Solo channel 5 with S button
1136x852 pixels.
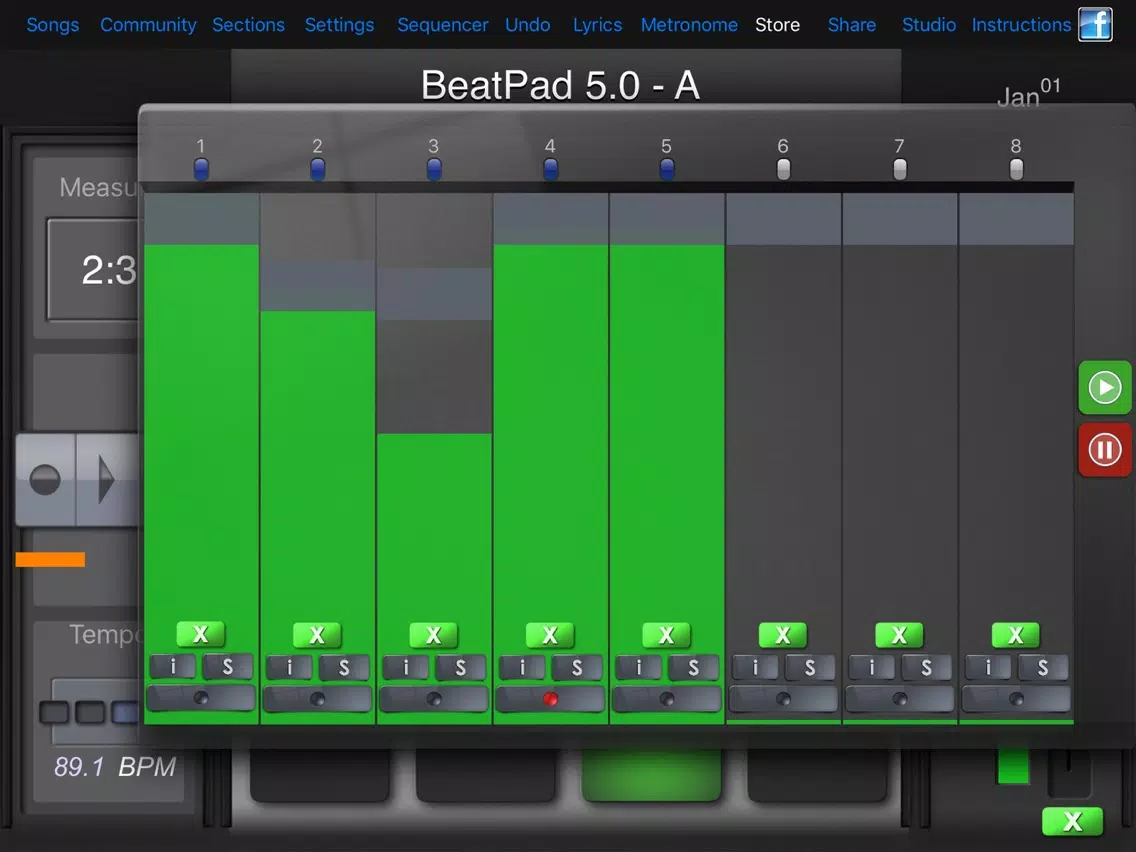(693, 667)
